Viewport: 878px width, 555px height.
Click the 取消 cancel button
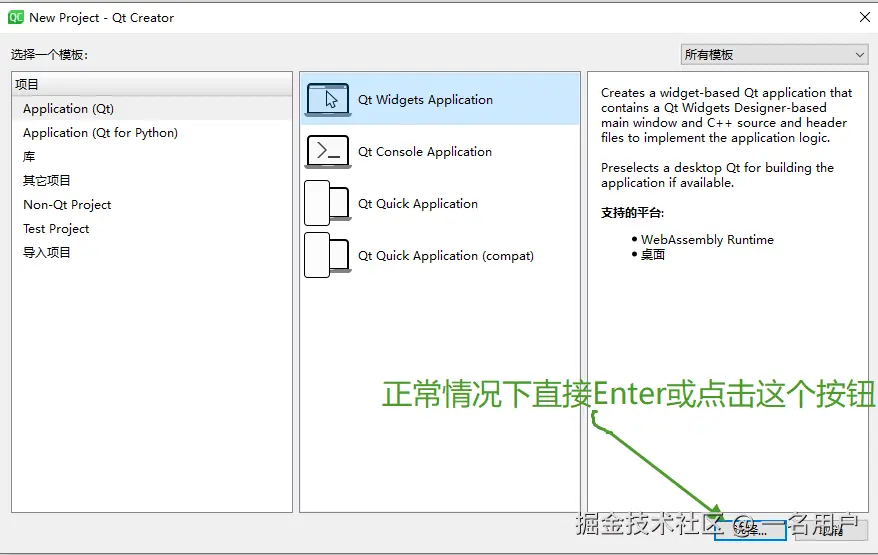831,530
